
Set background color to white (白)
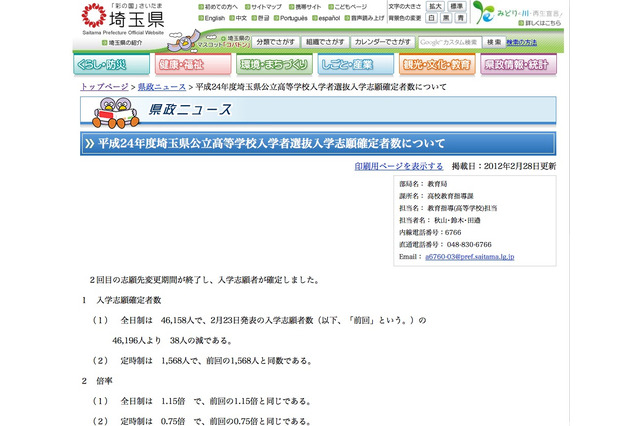(431, 18)
